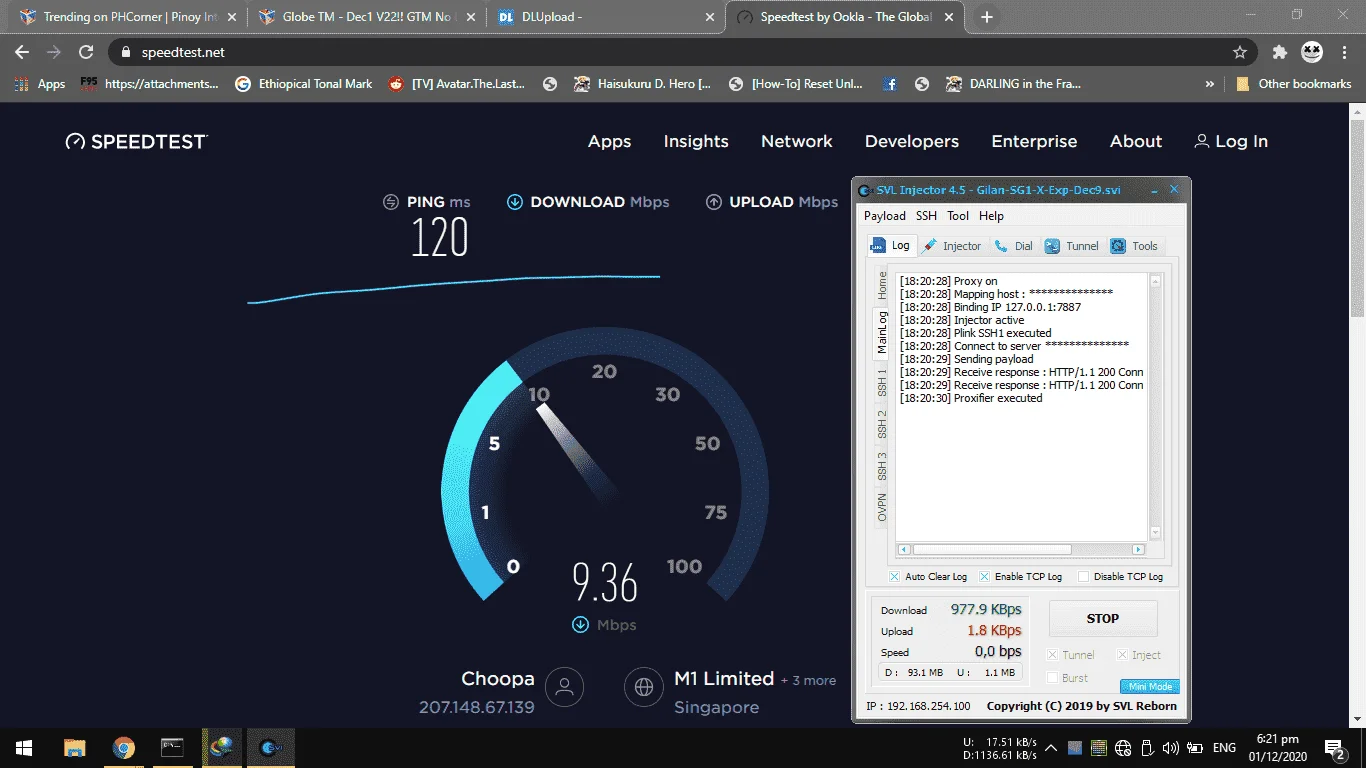Screen dimensions: 1366x768
Task: Switch to the Injector tab
Action: [x=953, y=246]
